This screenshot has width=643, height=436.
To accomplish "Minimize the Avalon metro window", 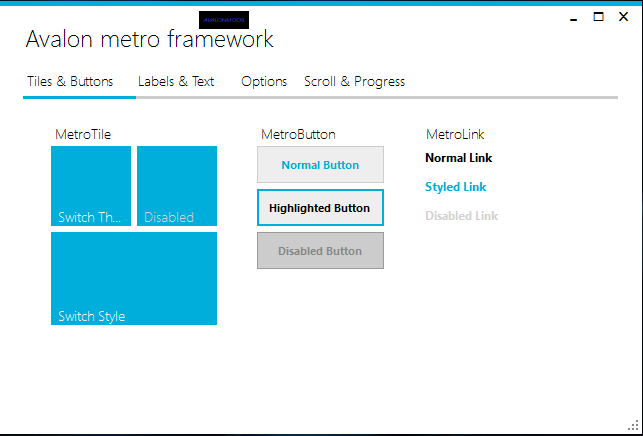I will [572, 17].
